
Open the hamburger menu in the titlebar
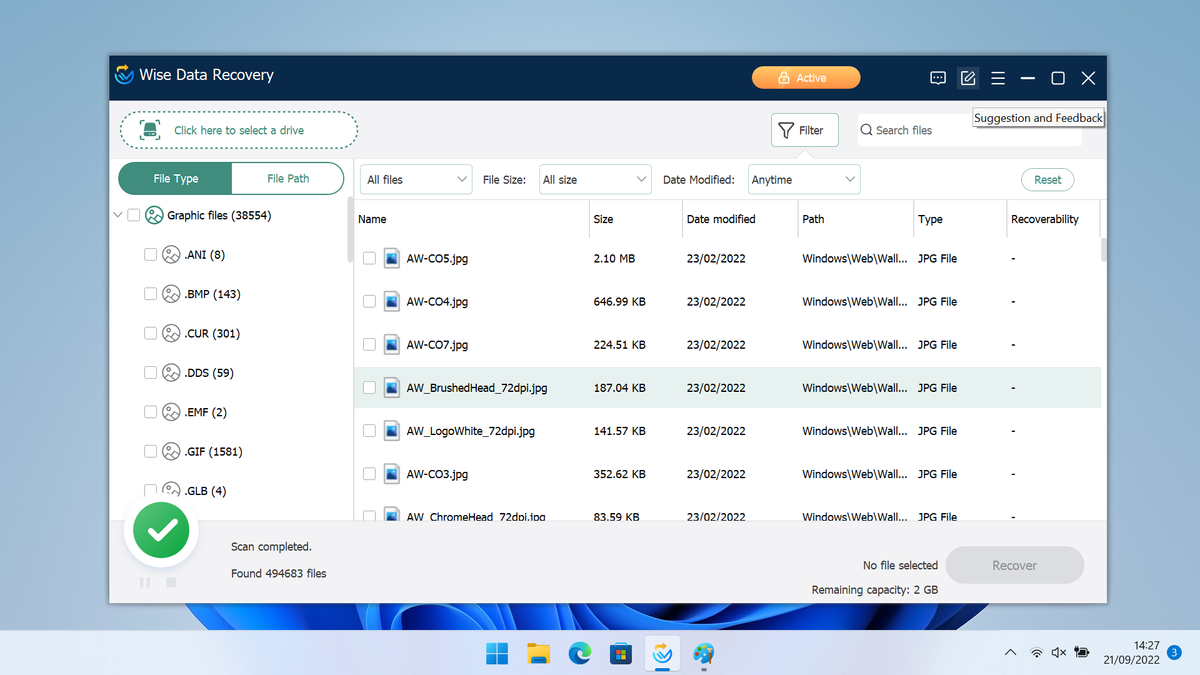(997, 77)
